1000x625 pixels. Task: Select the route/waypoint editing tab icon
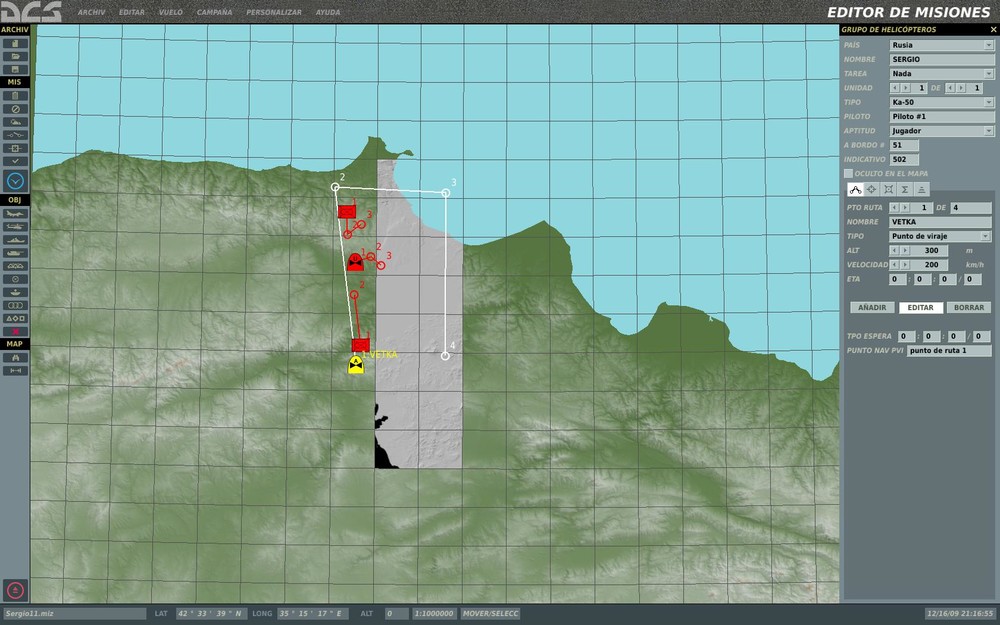click(x=856, y=188)
